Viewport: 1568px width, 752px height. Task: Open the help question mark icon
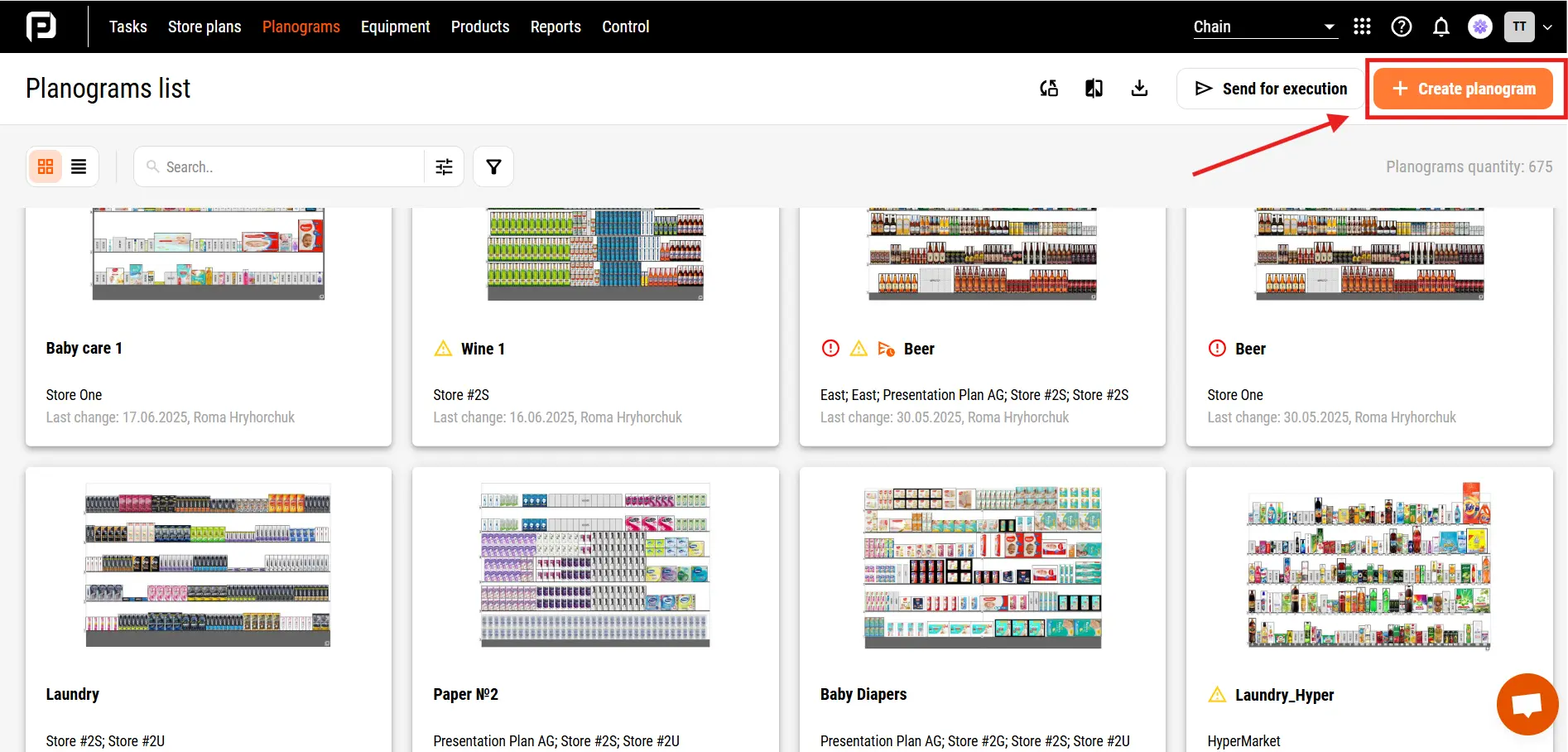(1402, 26)
